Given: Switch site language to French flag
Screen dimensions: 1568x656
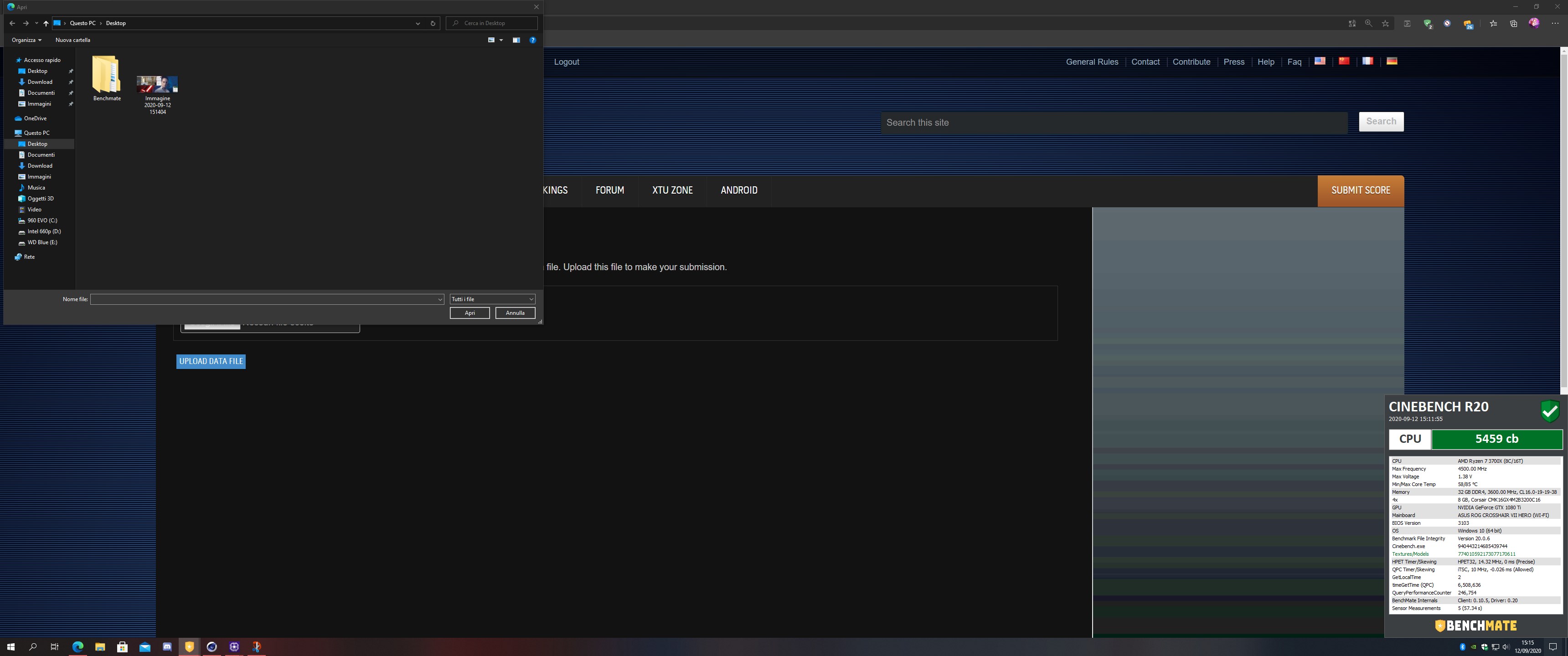Looking at the screenshot, I should (1368, 61).
